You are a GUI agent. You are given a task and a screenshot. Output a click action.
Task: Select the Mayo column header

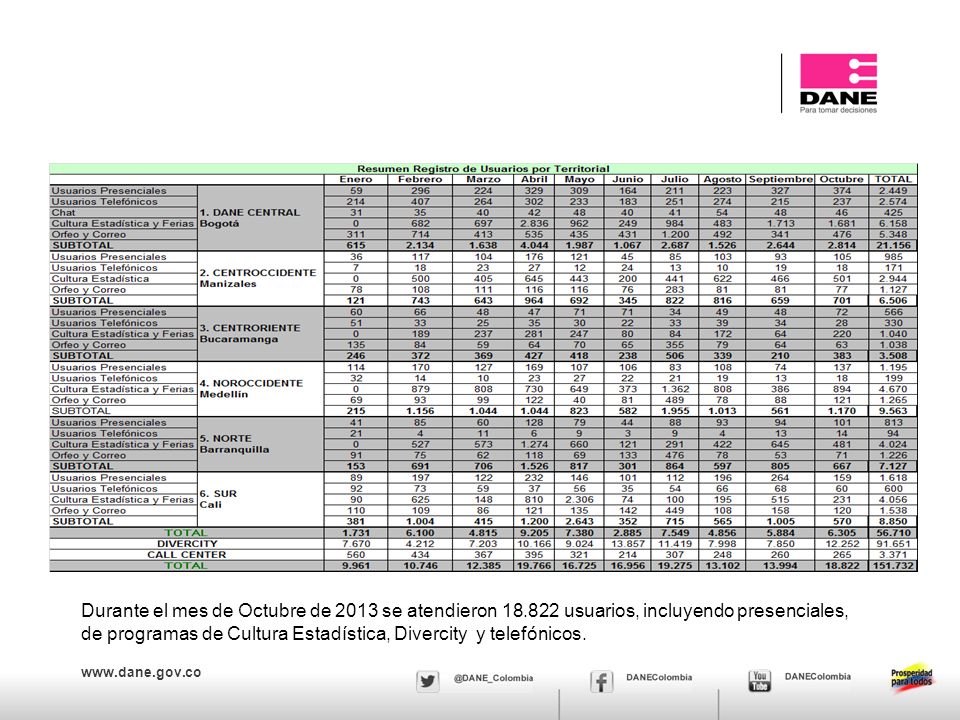[x=579, y=179]
